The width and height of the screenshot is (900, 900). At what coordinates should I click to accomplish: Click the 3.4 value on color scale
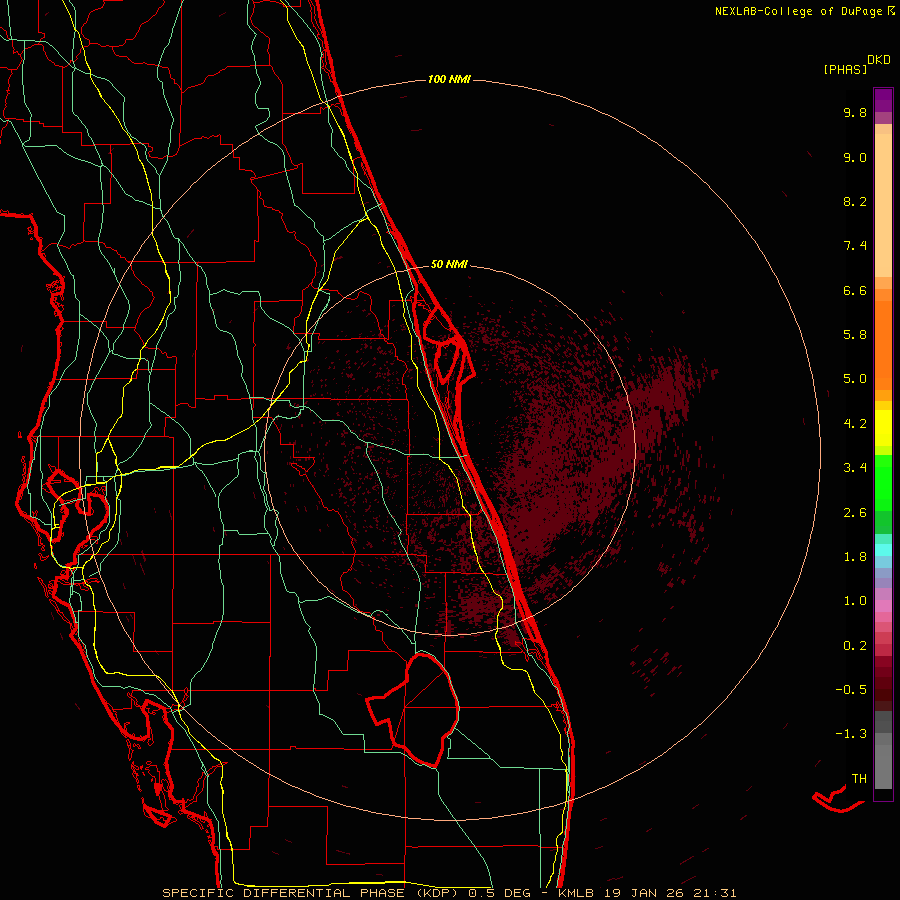click(855, 468)
